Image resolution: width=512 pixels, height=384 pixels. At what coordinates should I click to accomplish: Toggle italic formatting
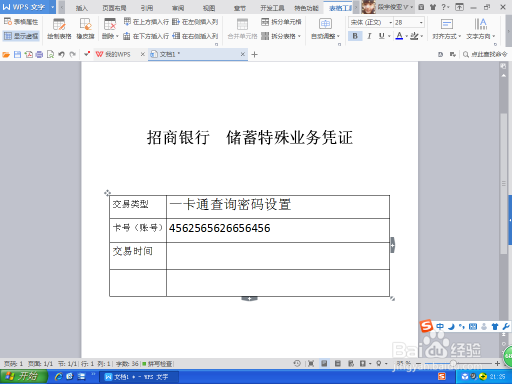(x=369, y=36)
